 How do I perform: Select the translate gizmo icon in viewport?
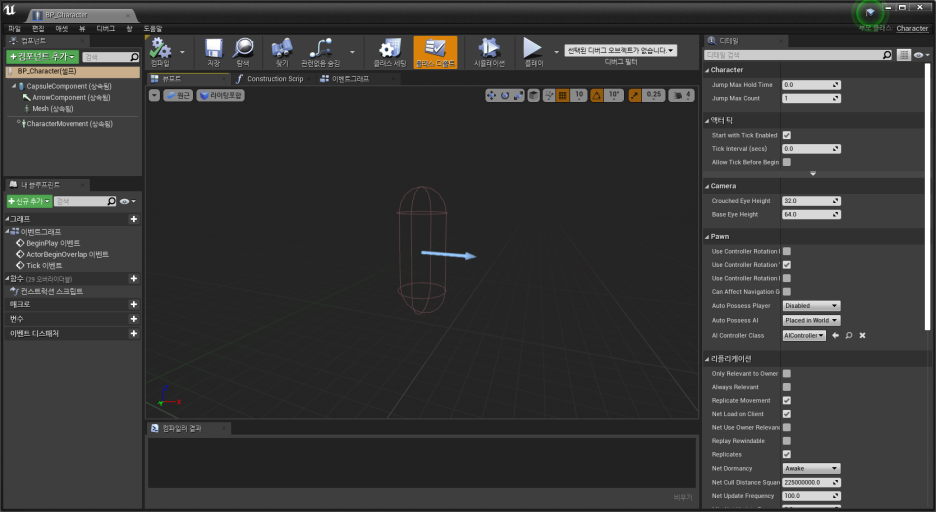pyautogui.click(x=491, y=95)
